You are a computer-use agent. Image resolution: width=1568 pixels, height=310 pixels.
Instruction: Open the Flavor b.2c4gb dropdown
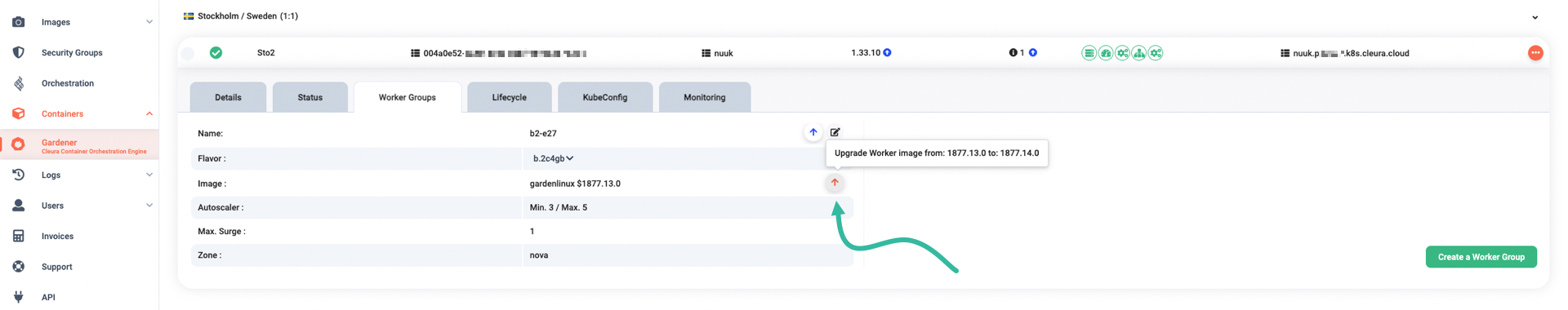pyautogui.click(x=554, y=158)
